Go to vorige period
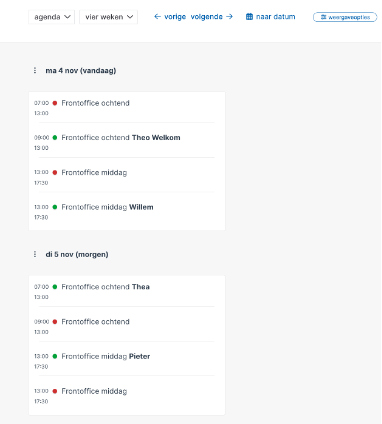Screen dimensions: 382x424 [x=170, y=17]
